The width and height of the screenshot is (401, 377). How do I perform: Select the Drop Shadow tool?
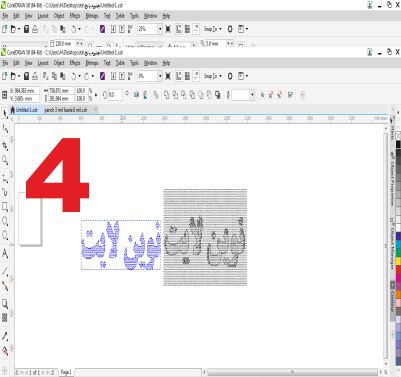click(5, 304)
